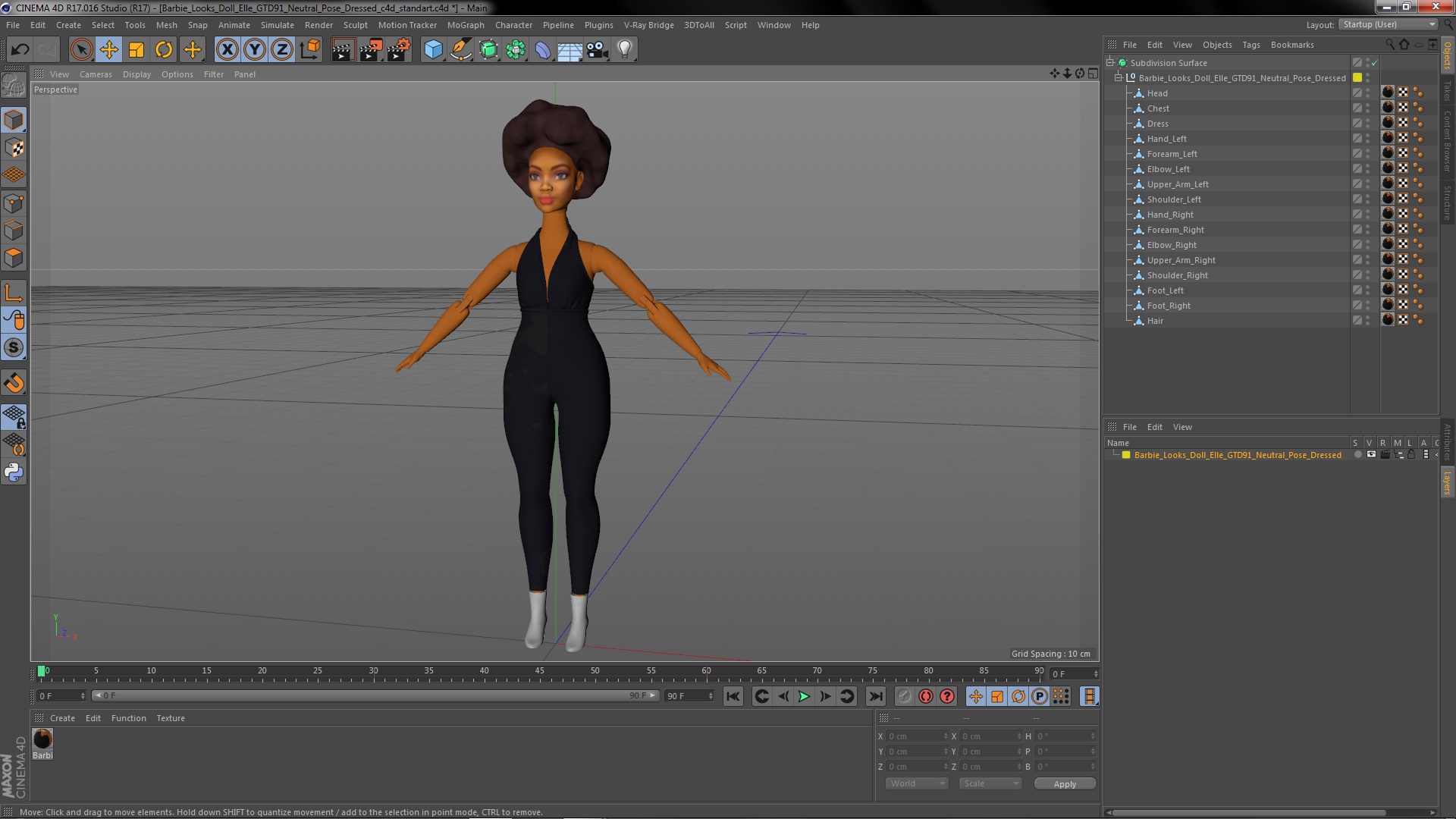This screenshot has width=1456, height=819.
Task: Record active objects keyframe
Action: point(904,696)
